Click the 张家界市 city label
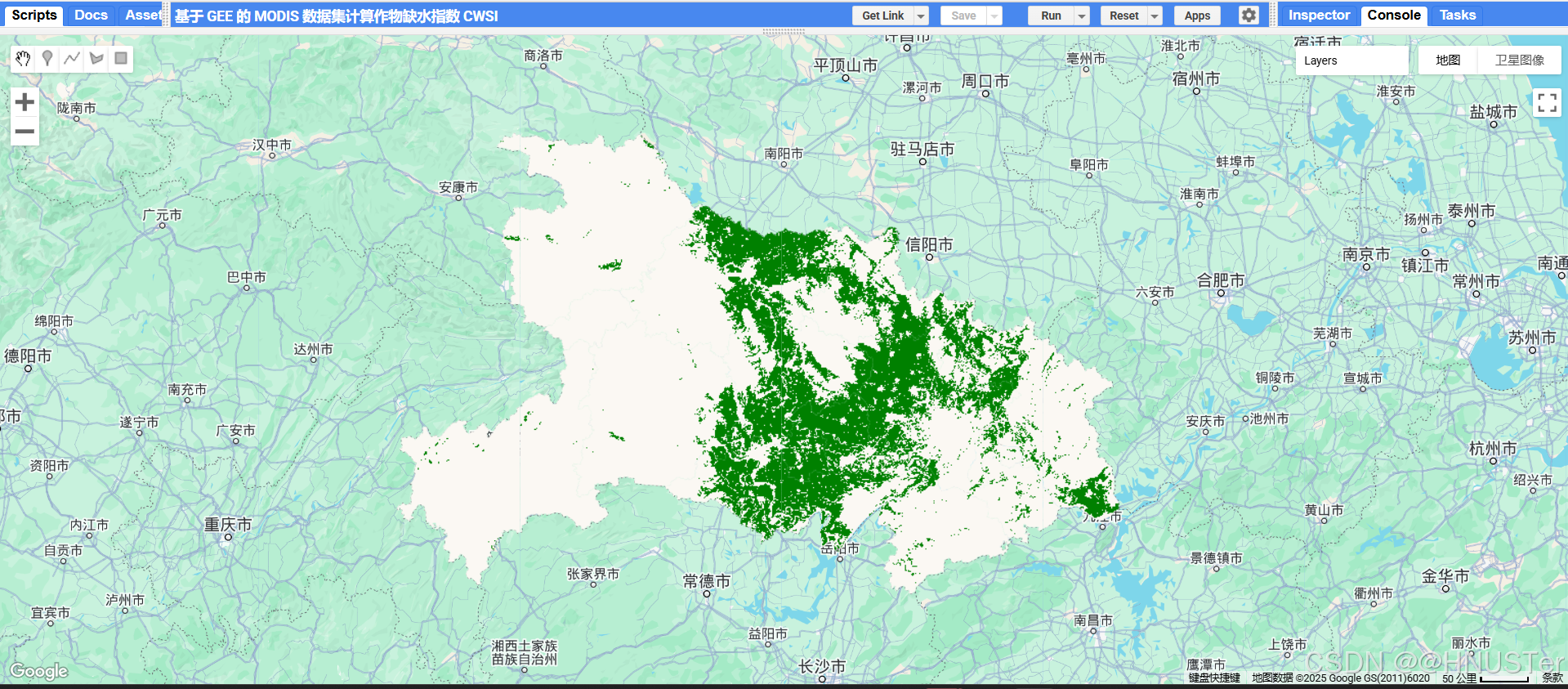This screenshot has width=1568, height=689. [593, 574]
